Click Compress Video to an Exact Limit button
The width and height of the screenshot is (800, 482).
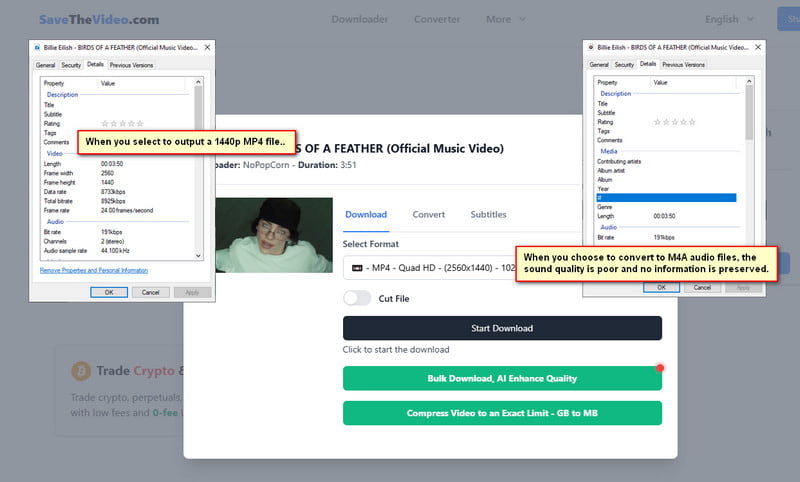(x=502, y=413)
